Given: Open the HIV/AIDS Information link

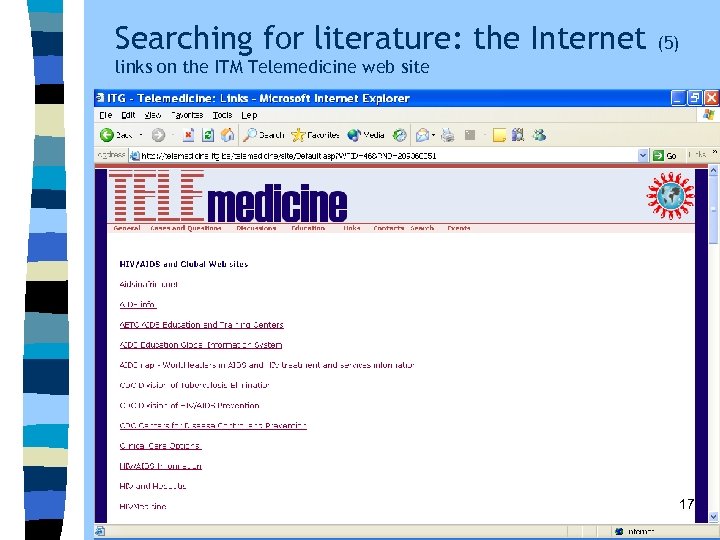Looking at the screenshot, I should coord(160,466).
